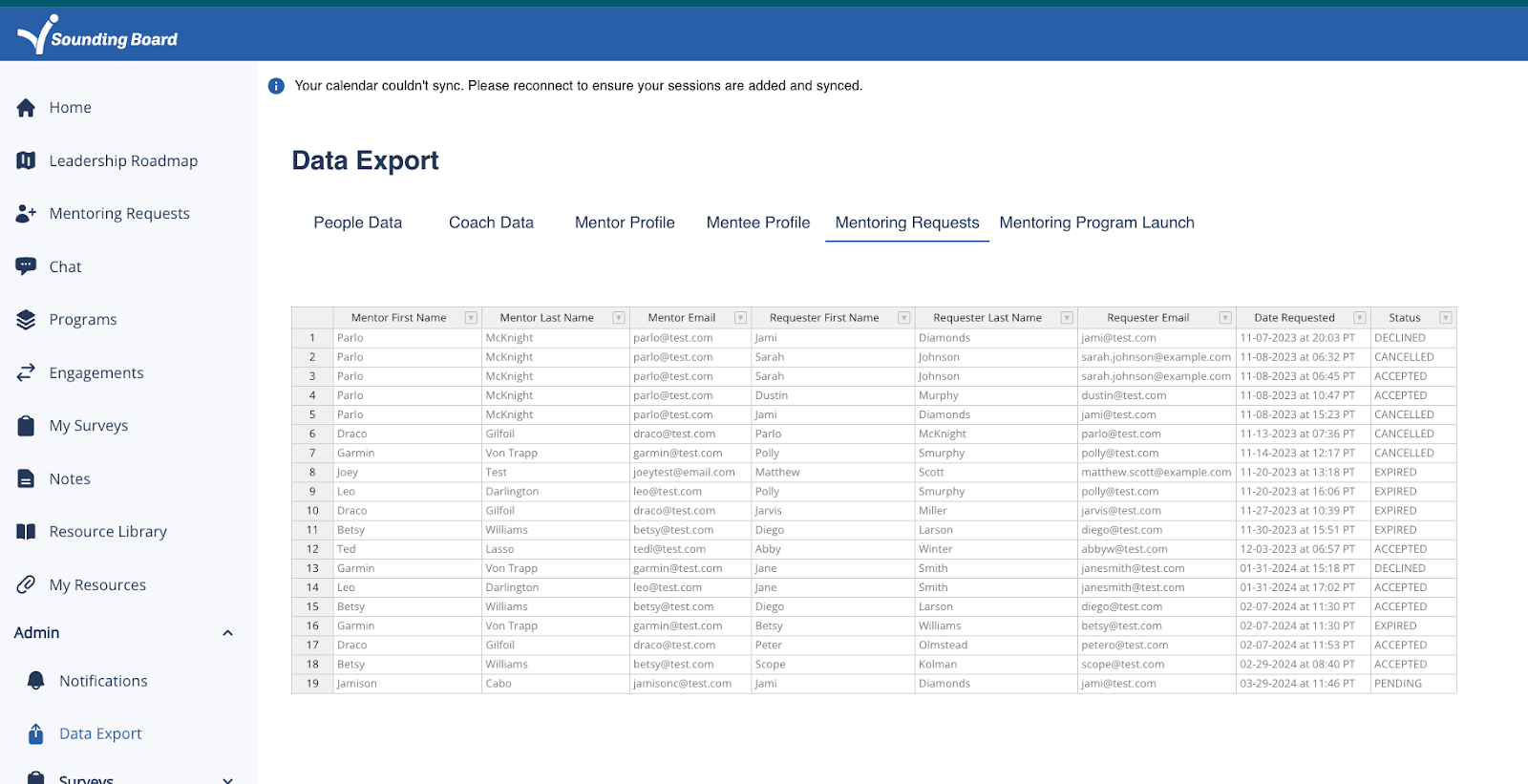This screenshot has height=784, width=1528.
Task: Go to Resource Library in sidebar
Action: 107,532
